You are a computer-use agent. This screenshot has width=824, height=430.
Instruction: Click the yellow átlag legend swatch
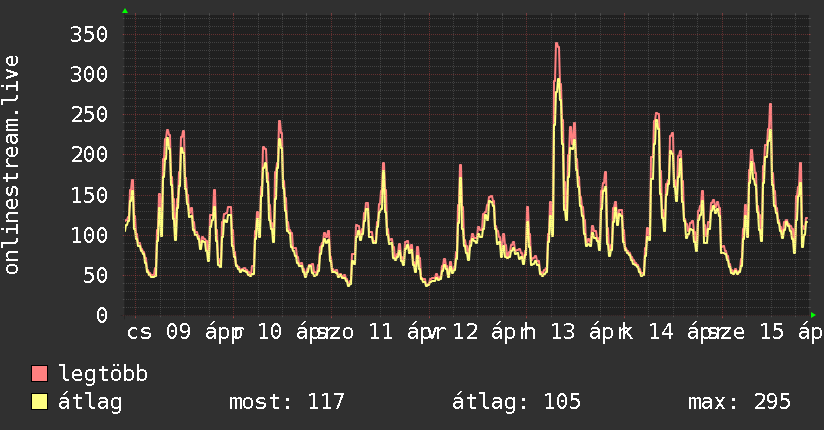pos(39,401)
